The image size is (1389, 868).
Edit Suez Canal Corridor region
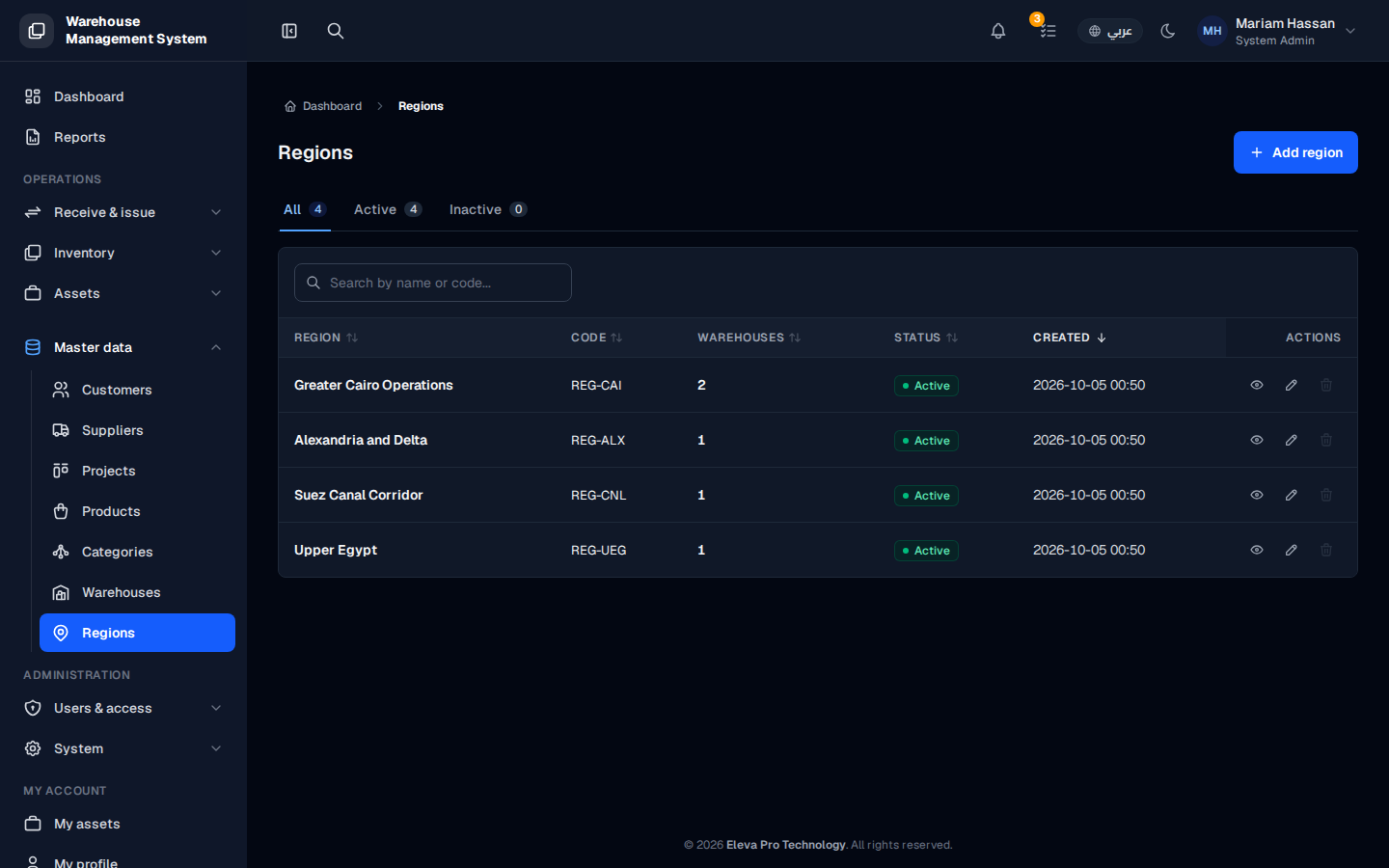(x=1292, y=495)
